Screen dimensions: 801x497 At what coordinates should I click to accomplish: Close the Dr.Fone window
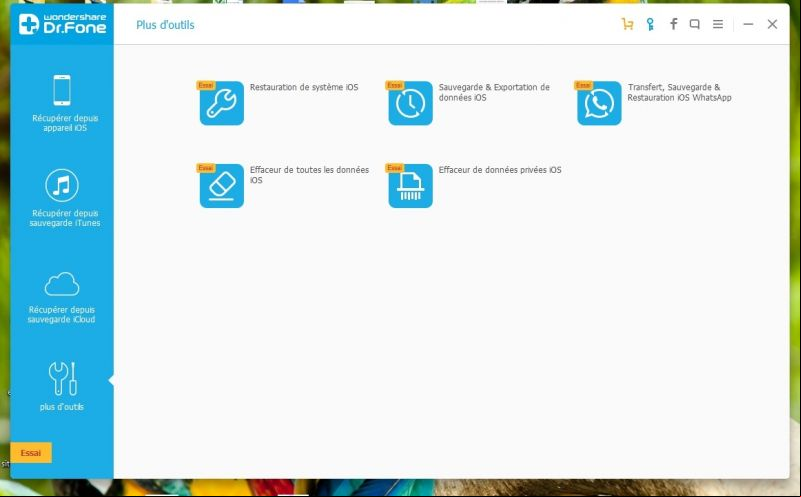click(772, 24)
